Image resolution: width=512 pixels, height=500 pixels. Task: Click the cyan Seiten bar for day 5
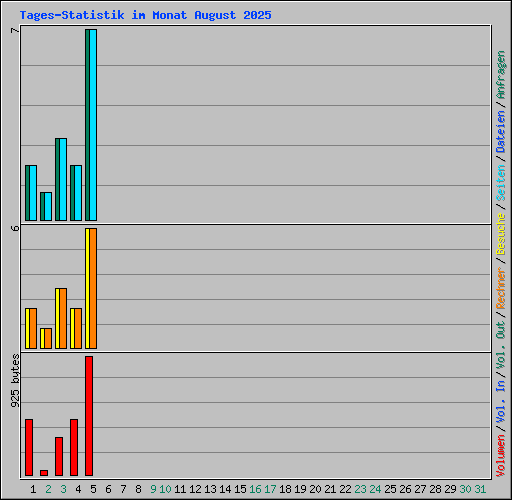coord(93,125)
